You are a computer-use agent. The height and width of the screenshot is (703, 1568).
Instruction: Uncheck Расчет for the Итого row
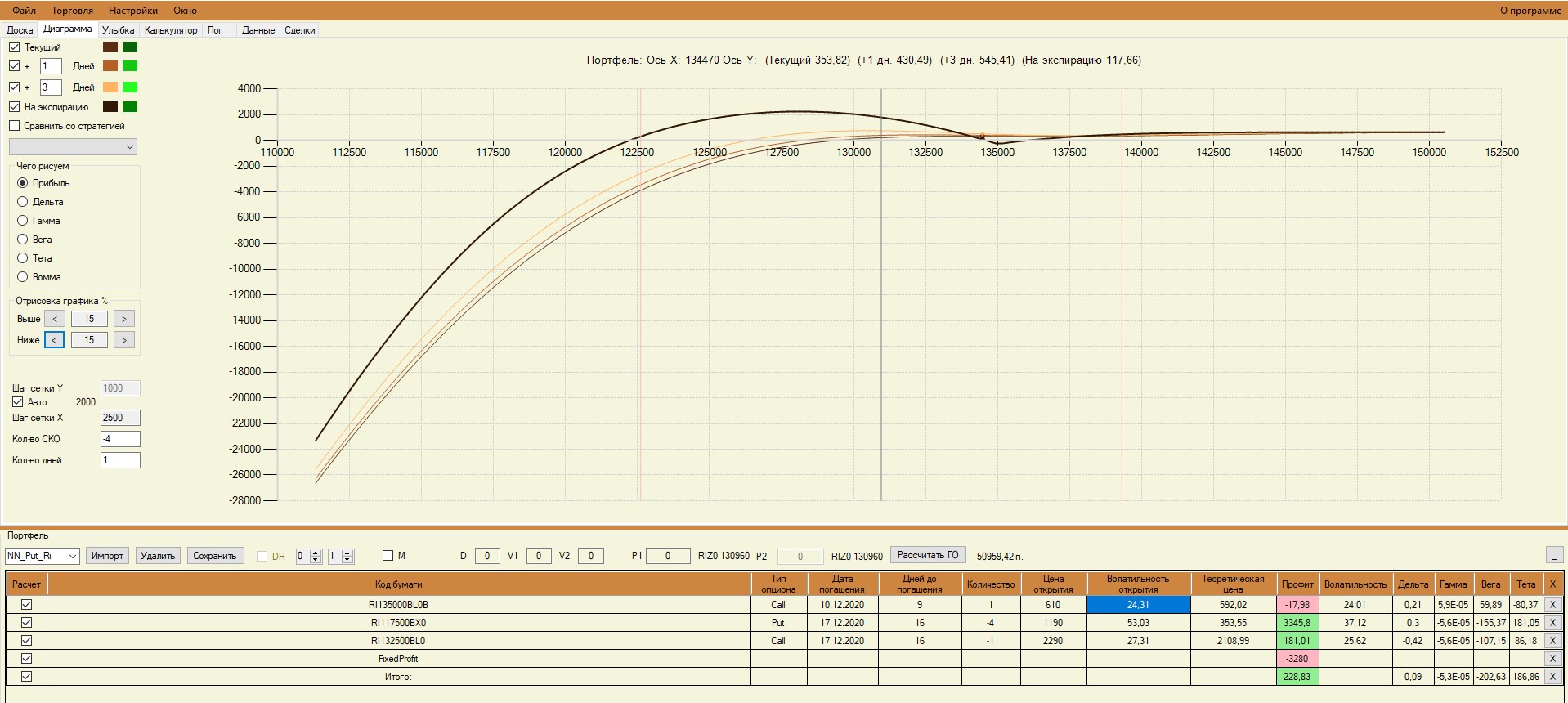point(26,677)
